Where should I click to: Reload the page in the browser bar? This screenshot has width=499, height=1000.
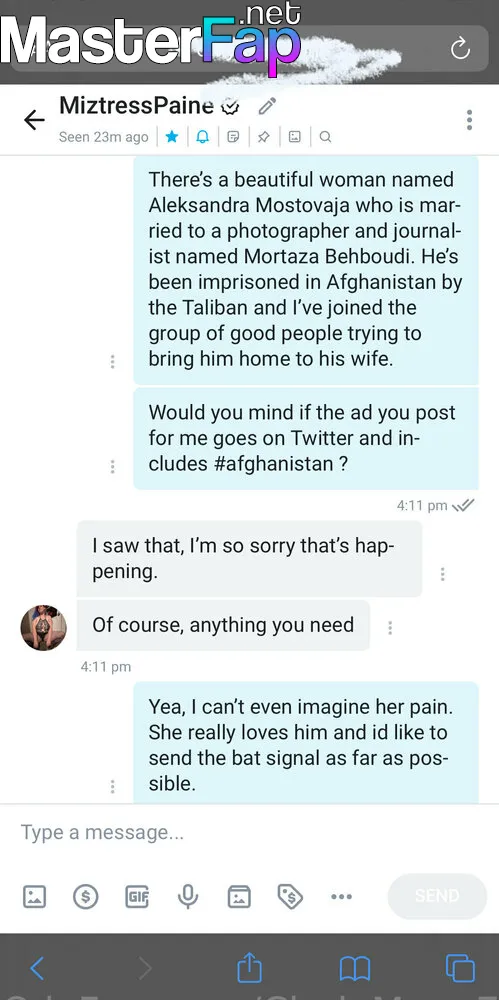[460, 48]
